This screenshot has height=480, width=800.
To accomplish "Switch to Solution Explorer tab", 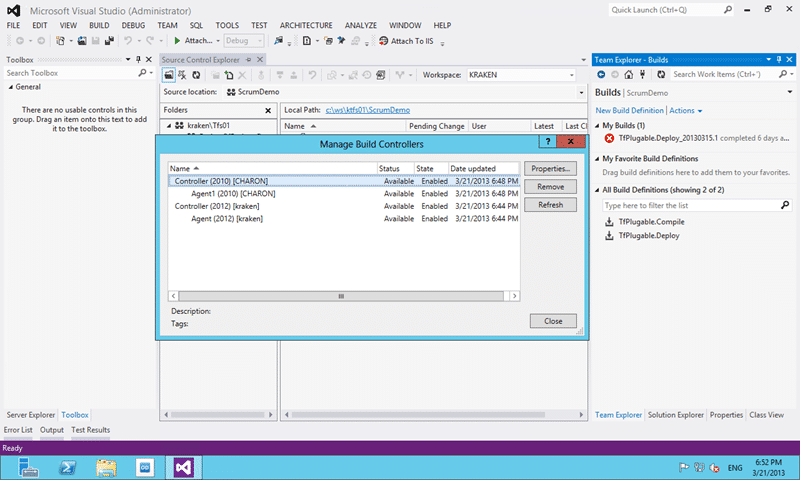I will [x=676, y=415].
